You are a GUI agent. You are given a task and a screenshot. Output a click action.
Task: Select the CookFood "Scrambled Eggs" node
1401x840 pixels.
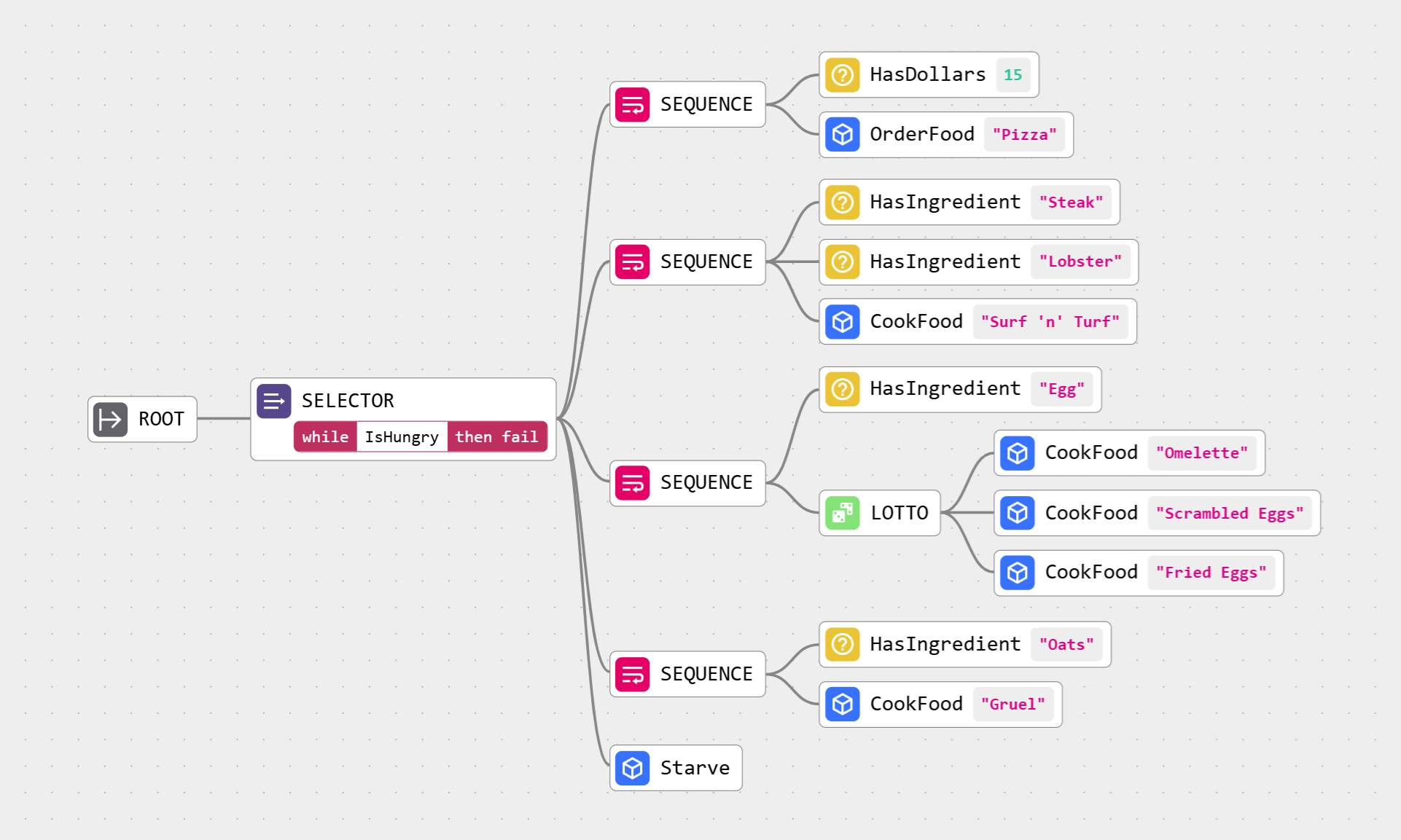(x=1090, y=513)
